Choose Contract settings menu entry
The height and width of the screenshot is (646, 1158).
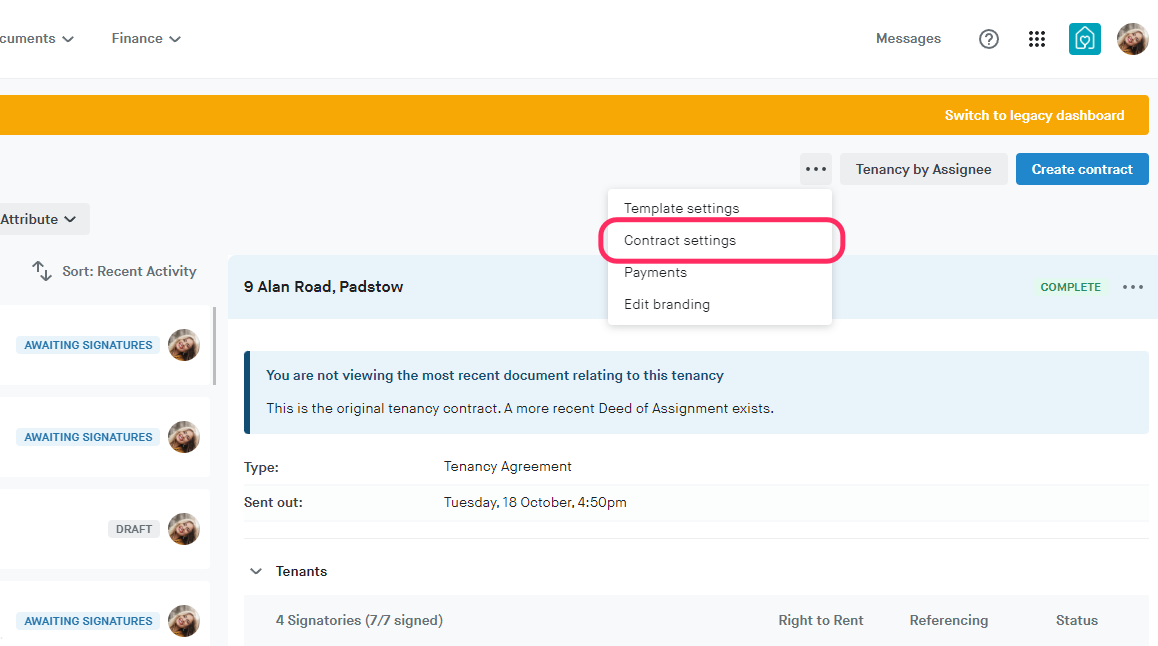[680, 241]
